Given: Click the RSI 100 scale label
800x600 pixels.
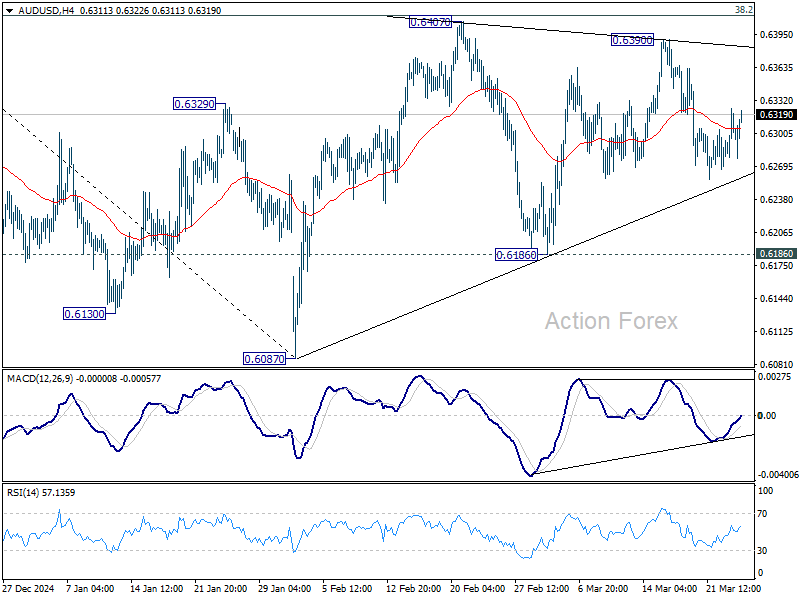Looking at the screenshot, I should (766, 491).
